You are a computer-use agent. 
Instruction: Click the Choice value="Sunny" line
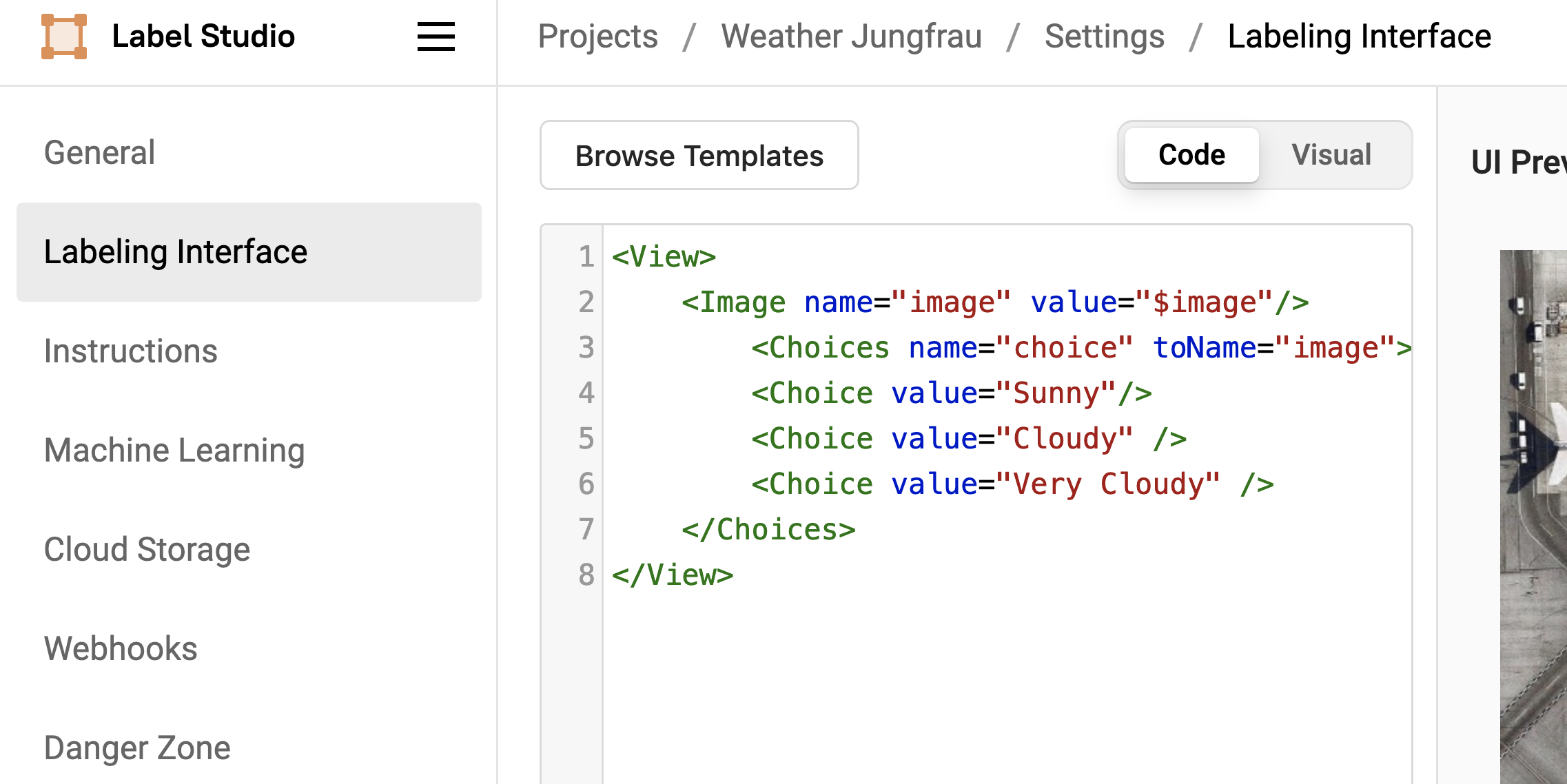click(x=952, y=393)
